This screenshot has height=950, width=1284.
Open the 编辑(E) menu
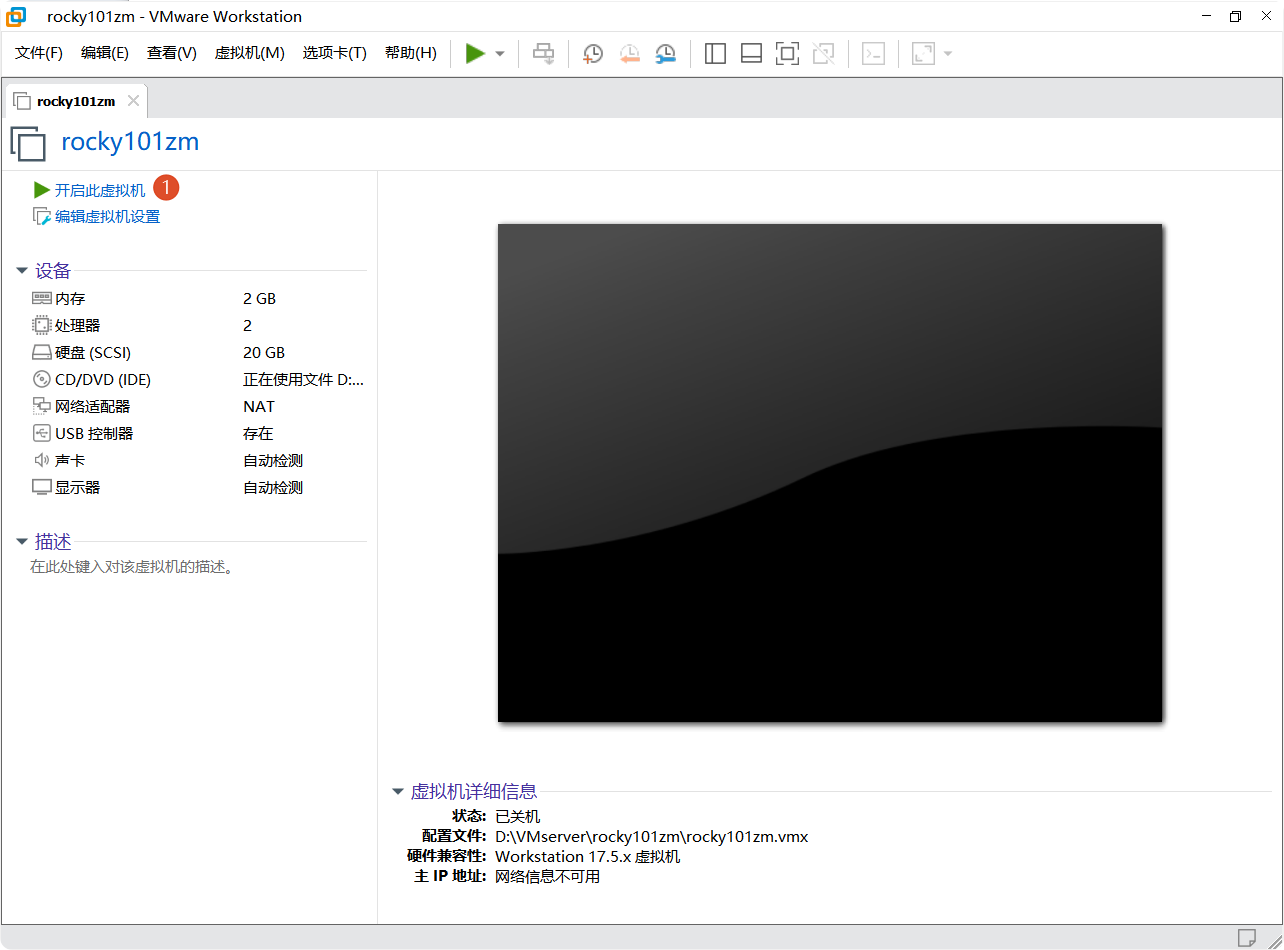105,53
